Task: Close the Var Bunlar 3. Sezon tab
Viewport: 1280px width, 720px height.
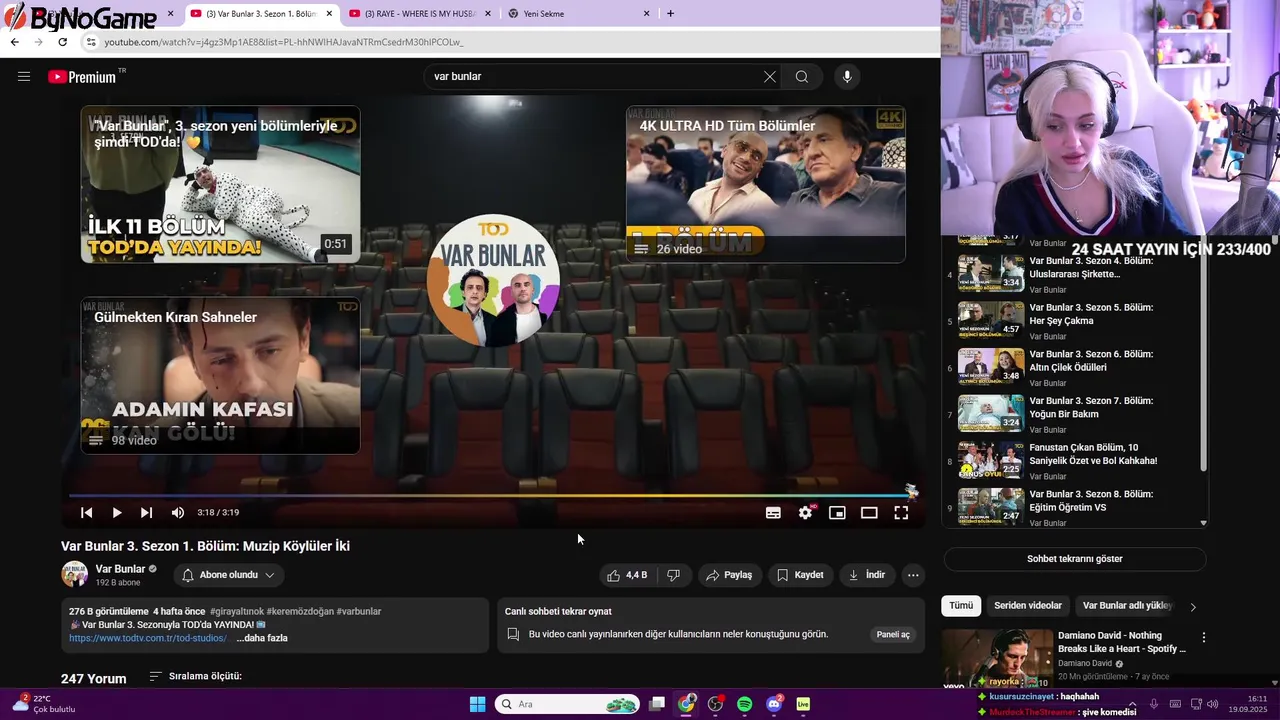Action: pyautogui.click(x=329, y=14)
